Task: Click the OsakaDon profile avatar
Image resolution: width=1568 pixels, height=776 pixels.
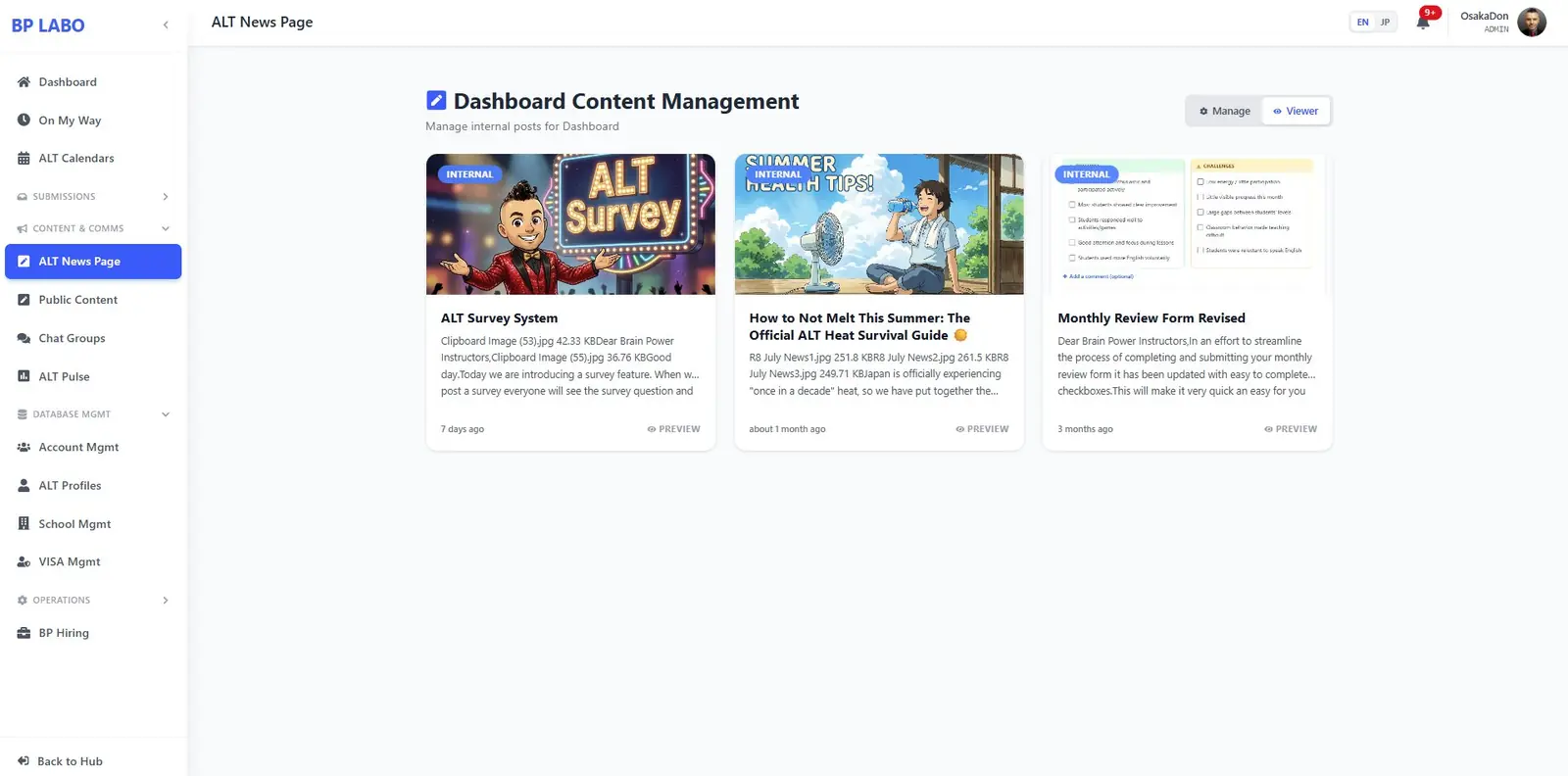Action: click(1532, 22)
